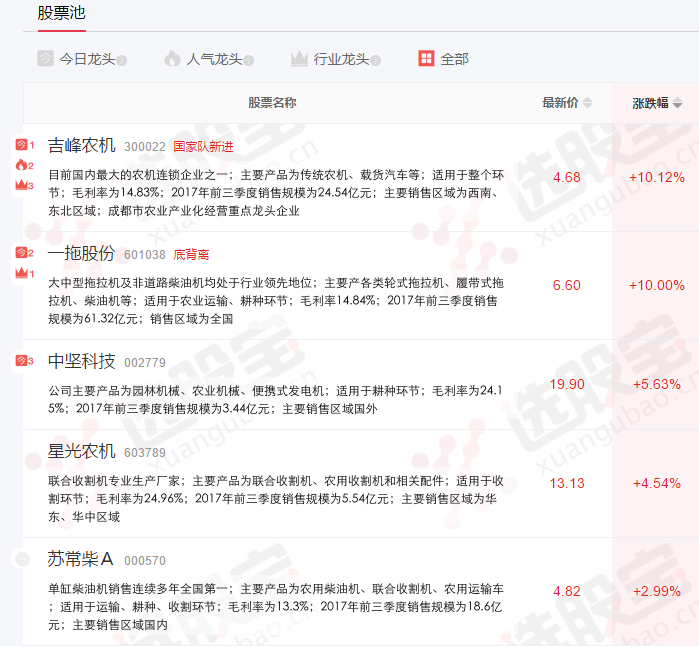Click the 涨跌幅 header text
The height and width of the screenshot is (646, 699).
pos(650,103)
